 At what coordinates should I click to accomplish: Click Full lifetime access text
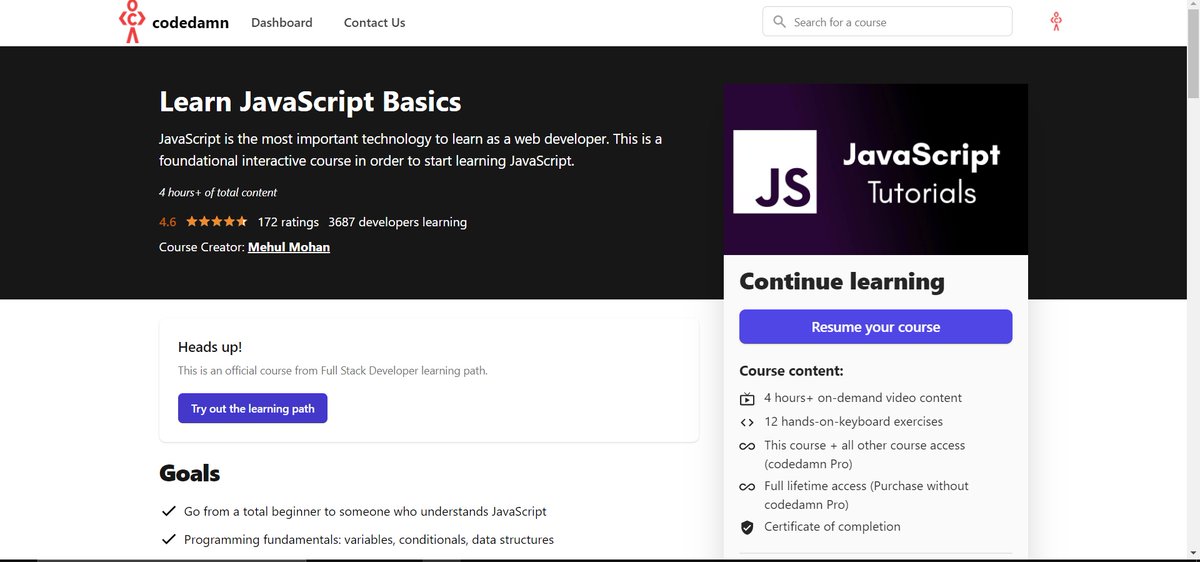(866, 495)
